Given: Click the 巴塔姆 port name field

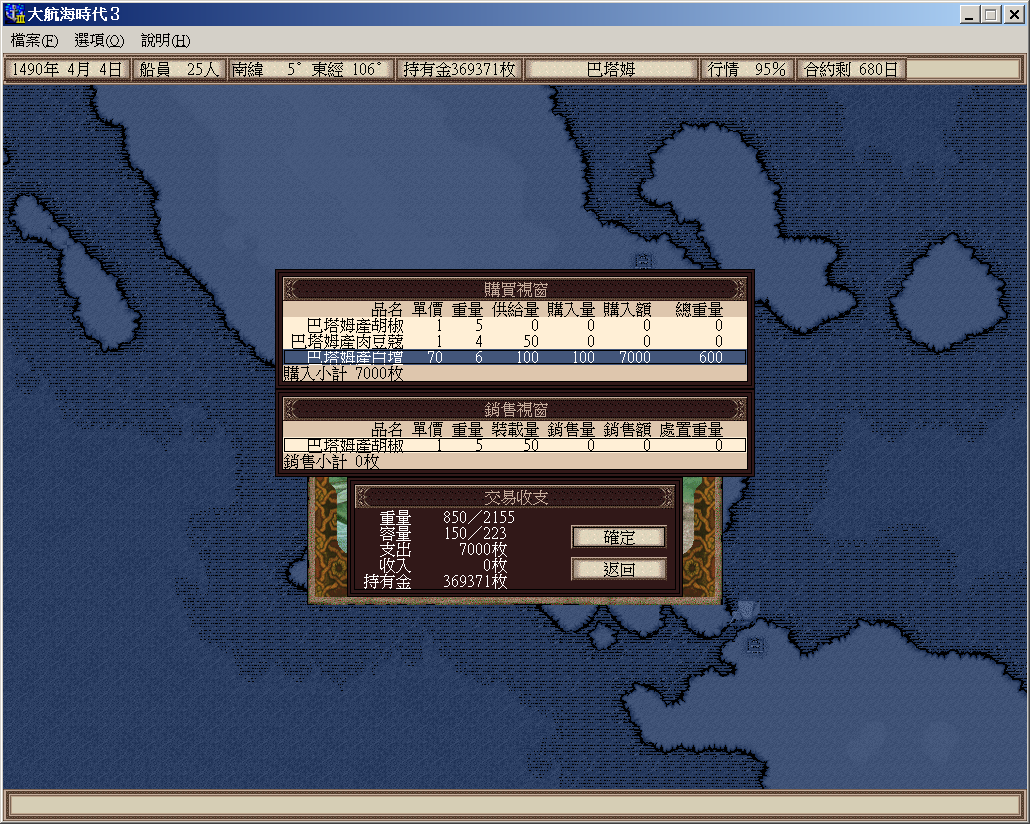Looking at the screenshot, I should point(611,70).
